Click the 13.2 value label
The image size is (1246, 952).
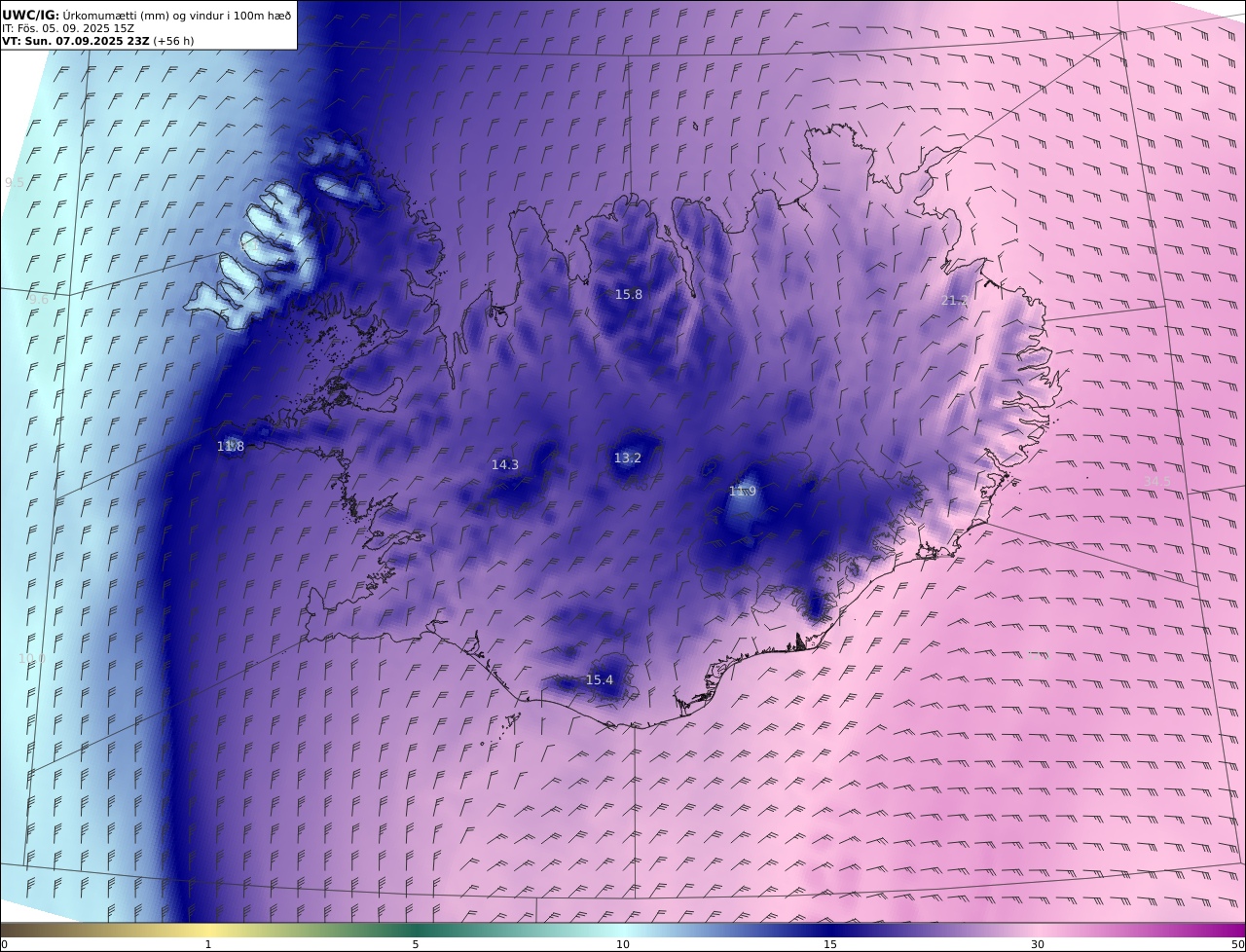point(628,458)
